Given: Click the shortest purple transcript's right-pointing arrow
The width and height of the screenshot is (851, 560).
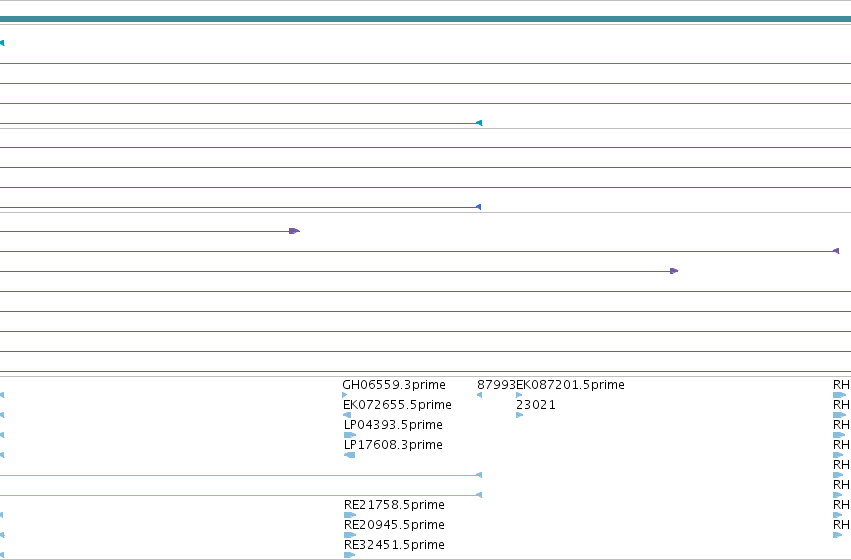Looking at the screenshot, I should click(295, 231).
